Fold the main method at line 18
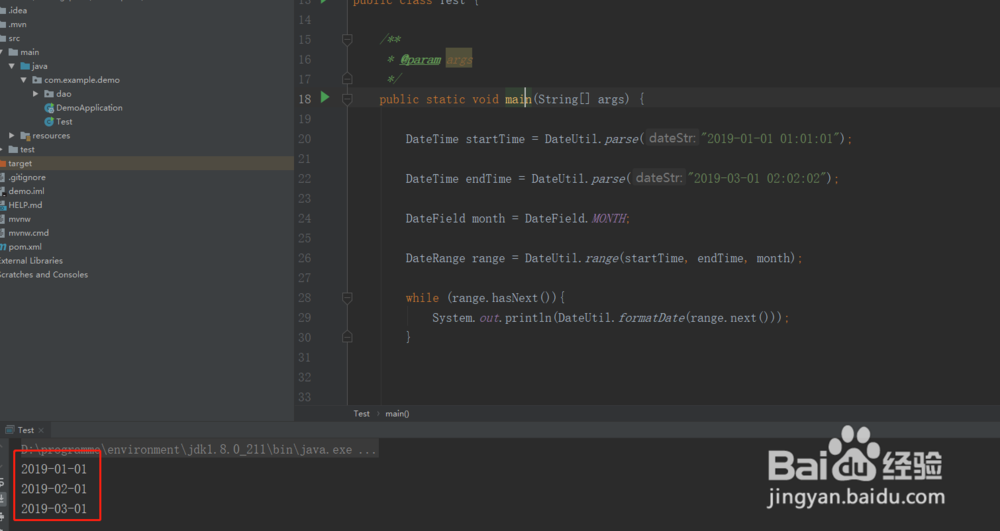1000x531 pixels. (x=347, y=99)
